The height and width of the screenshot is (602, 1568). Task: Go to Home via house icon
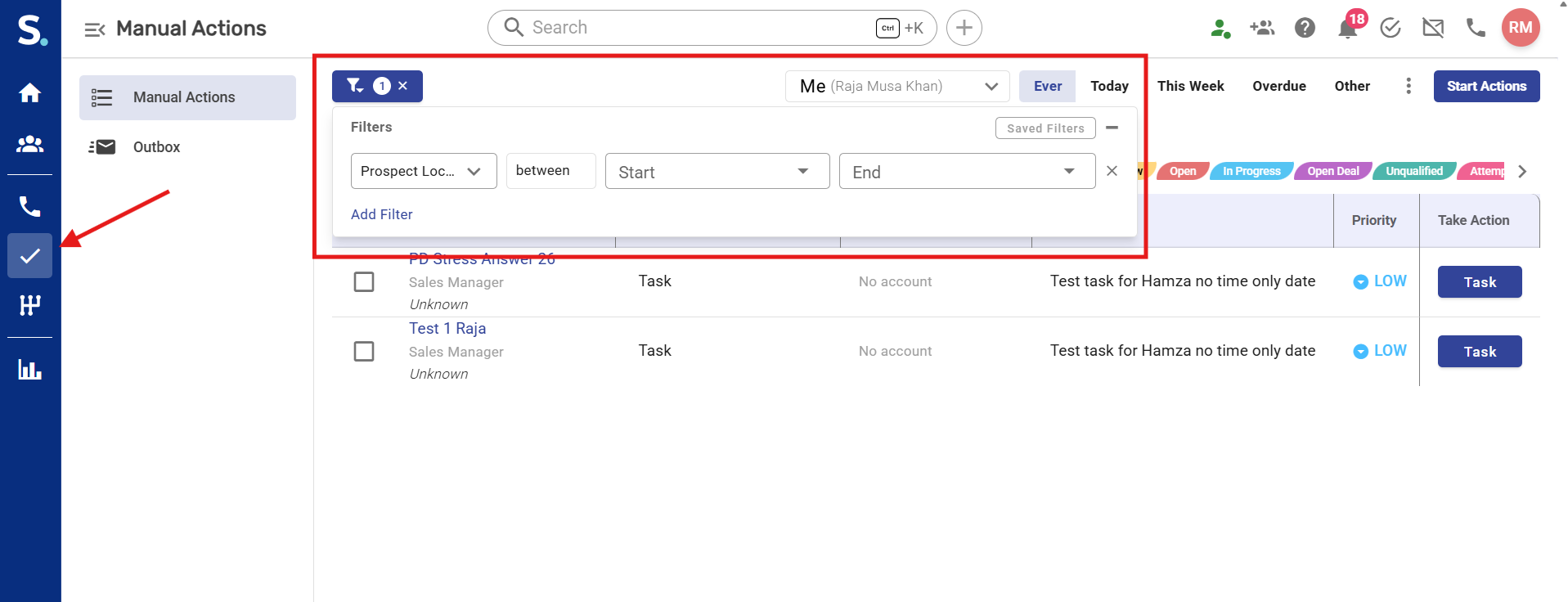tap(30, 93)
